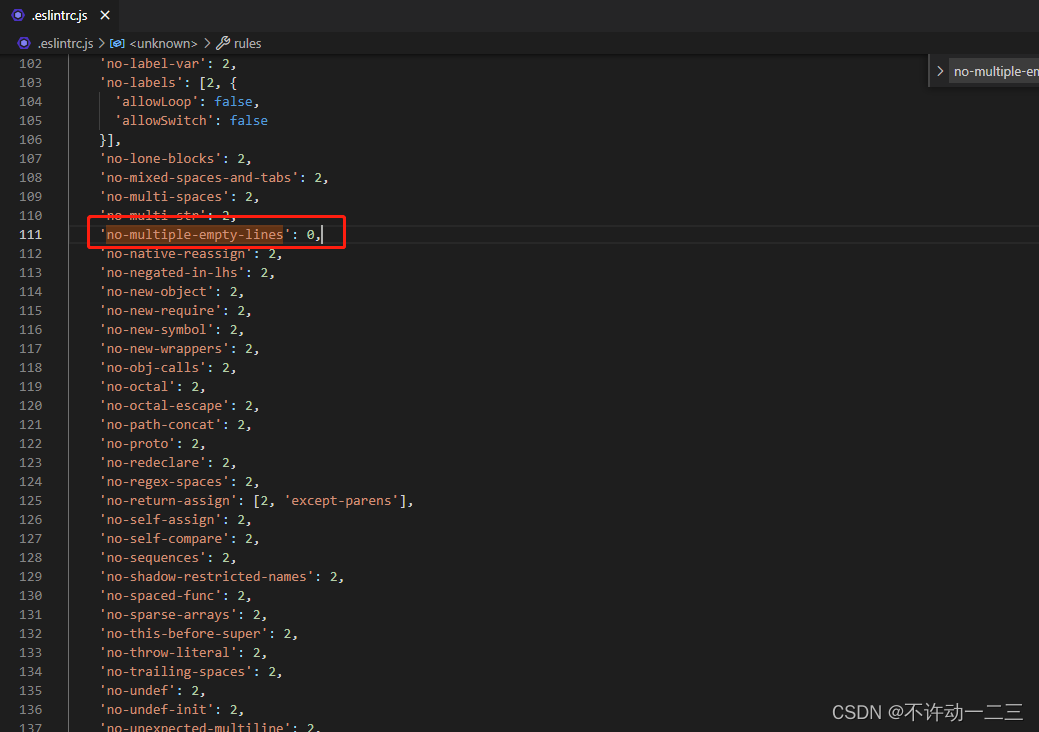Open the <unknown> breadcrumb dropdown
The width and height of the screenshot is (1039, 732).
(162, 43)
